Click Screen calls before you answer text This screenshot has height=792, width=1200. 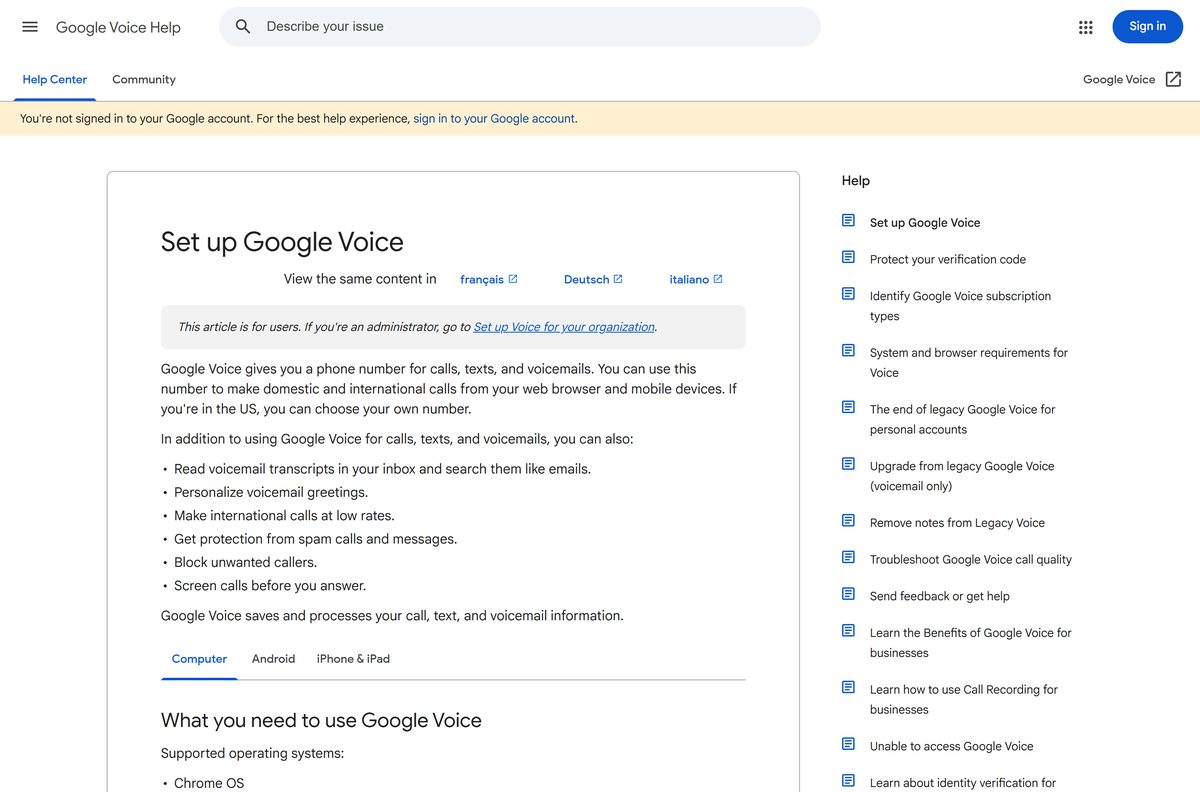point(270,586)
